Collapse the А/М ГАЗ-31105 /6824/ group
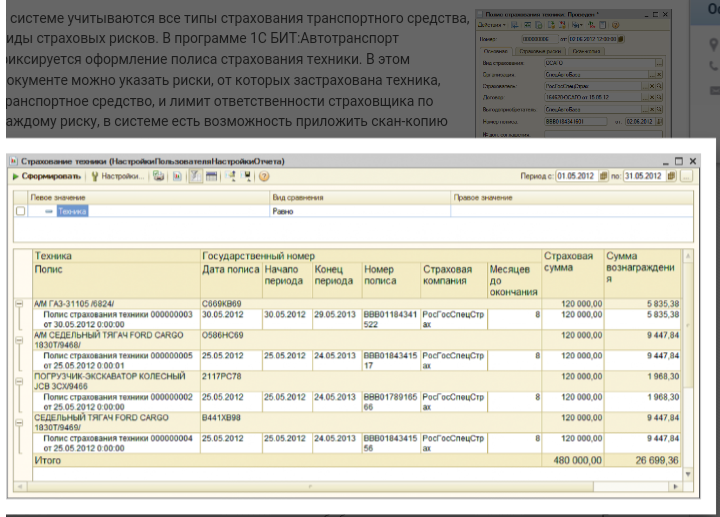This screenshot has height=517, width=720. [x=19, y=303]
